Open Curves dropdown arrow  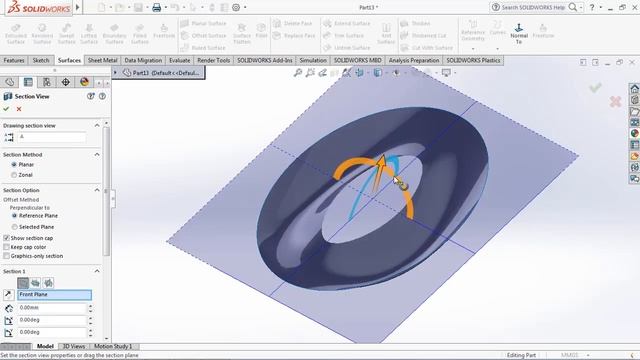[x=497, y=49]
